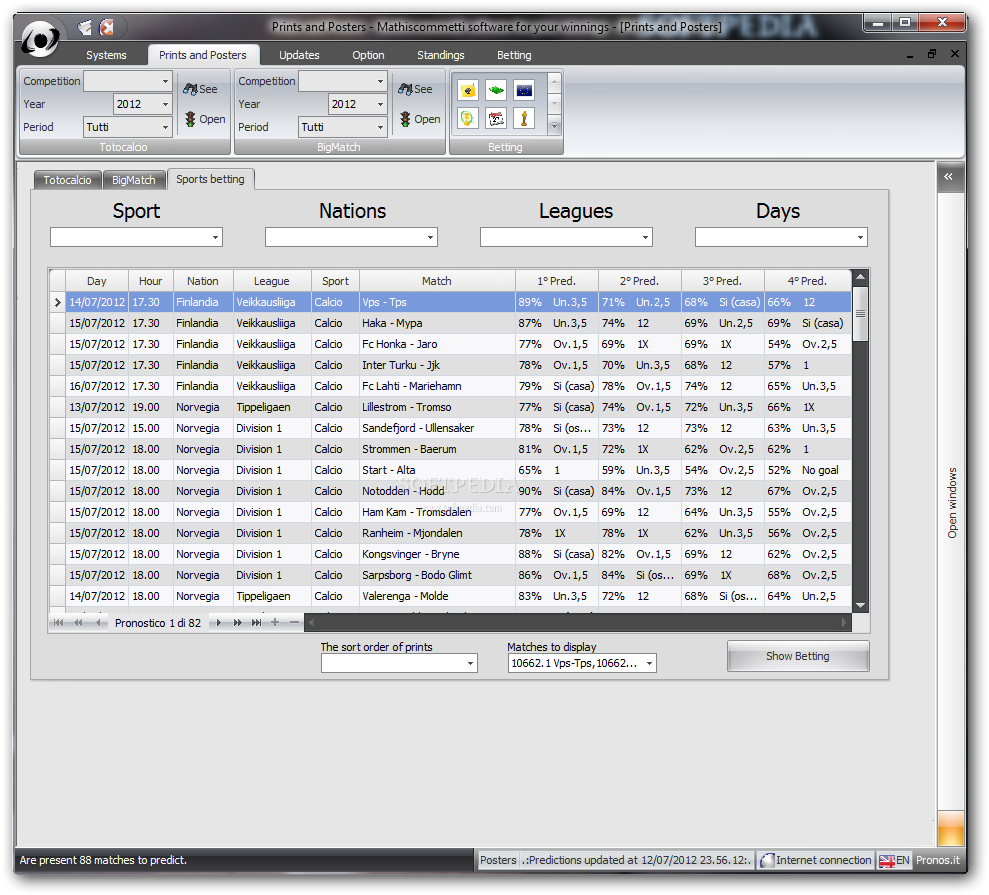Sort table by Match column header
Image resolution: width=989 pixels, height=895 pixels.
click(x=437, y=281)
